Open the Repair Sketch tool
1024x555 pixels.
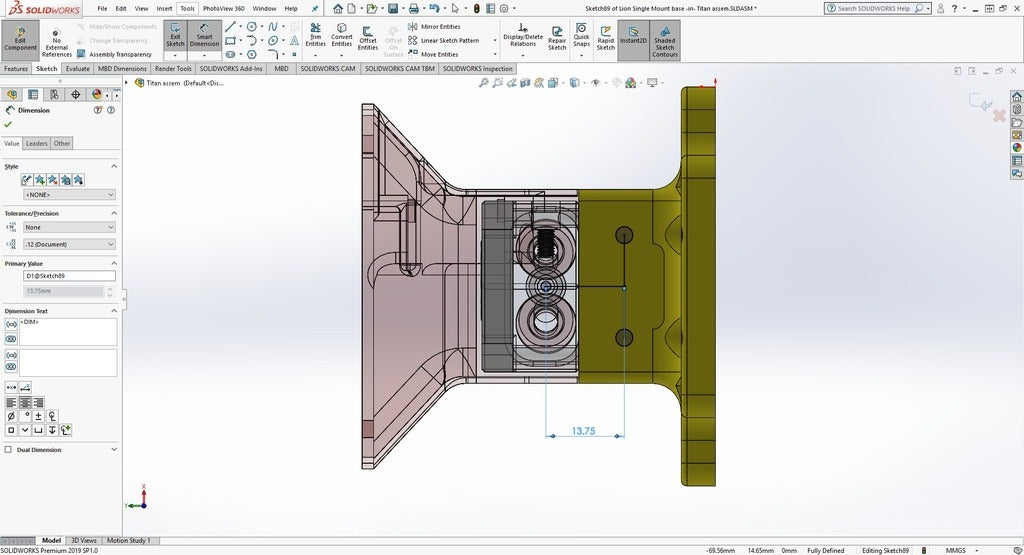click(557, 39)
